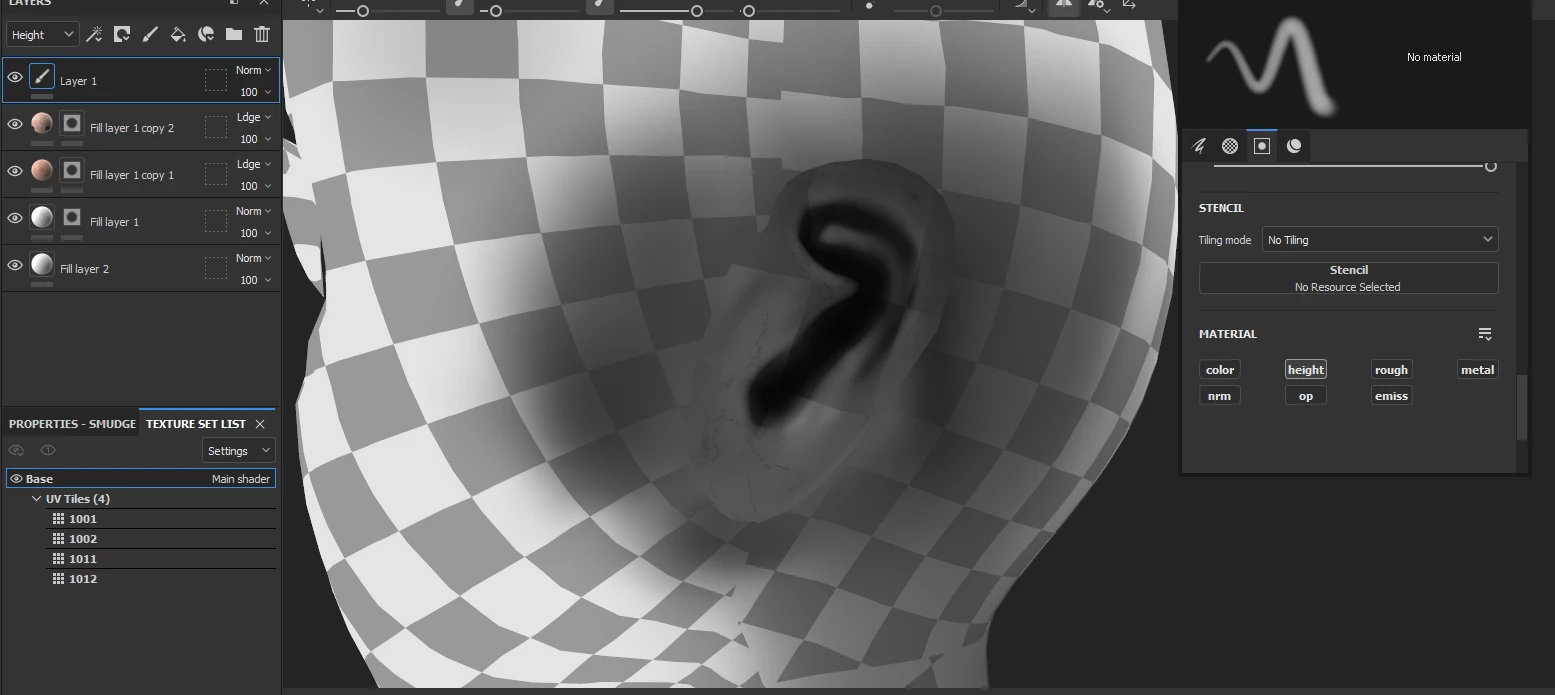Click the empty mask slot of Layer 1
Viewport: 1555px width, 695px height.
click(216, 80)
